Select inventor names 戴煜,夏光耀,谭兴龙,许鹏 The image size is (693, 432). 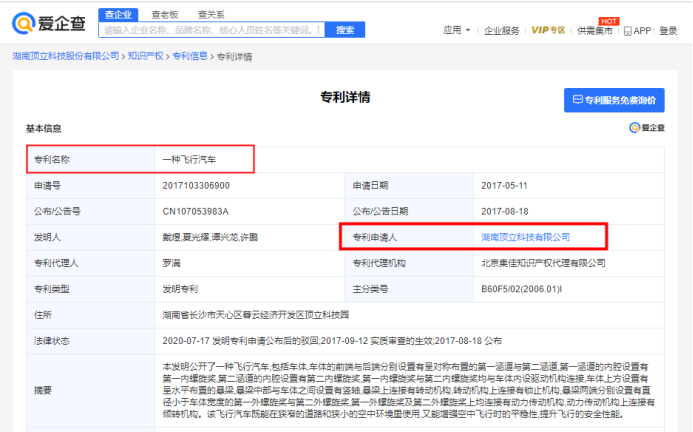210,237
